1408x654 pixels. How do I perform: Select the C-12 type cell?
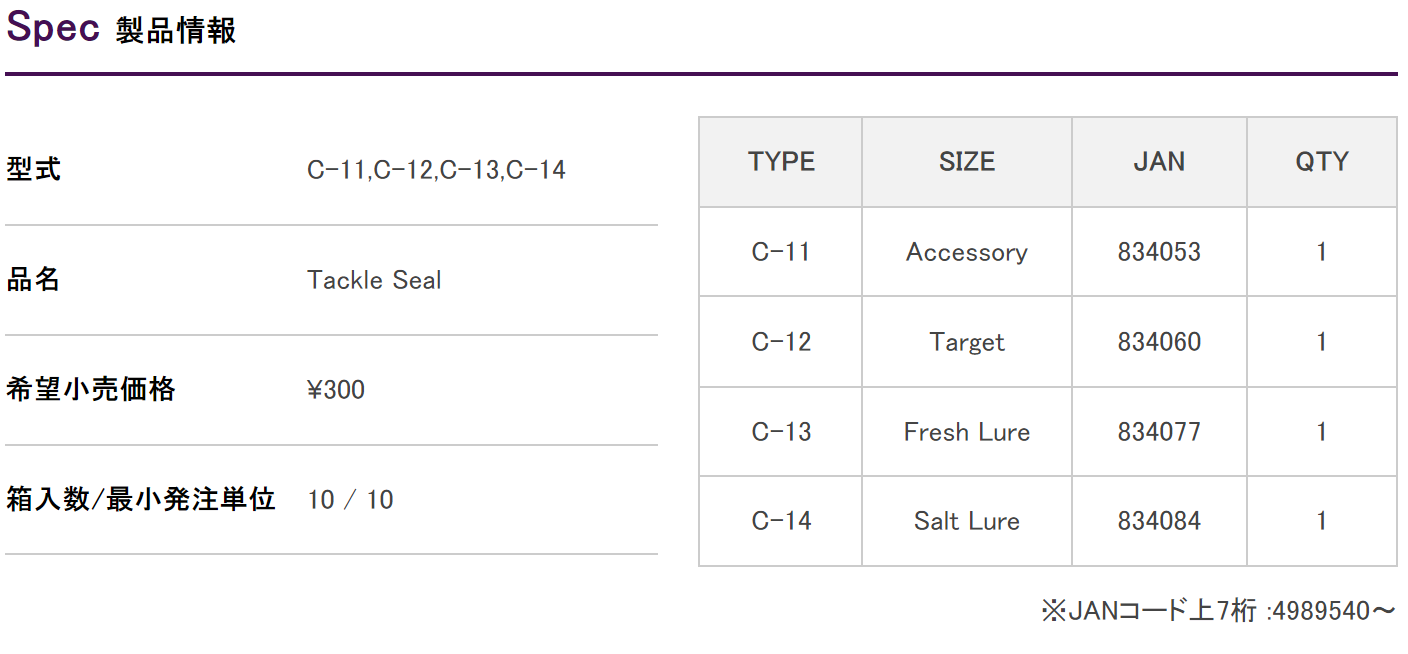click(781, 342)
